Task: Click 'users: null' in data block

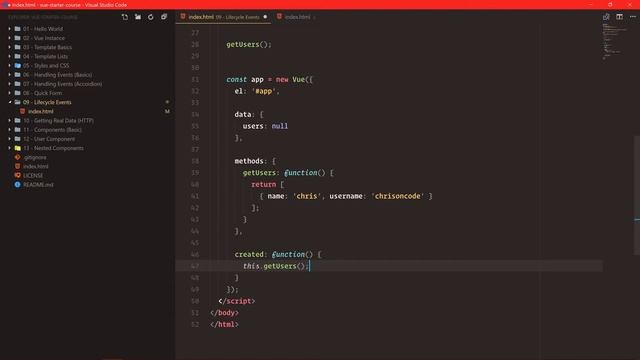Action: click(x=265, y=126)
